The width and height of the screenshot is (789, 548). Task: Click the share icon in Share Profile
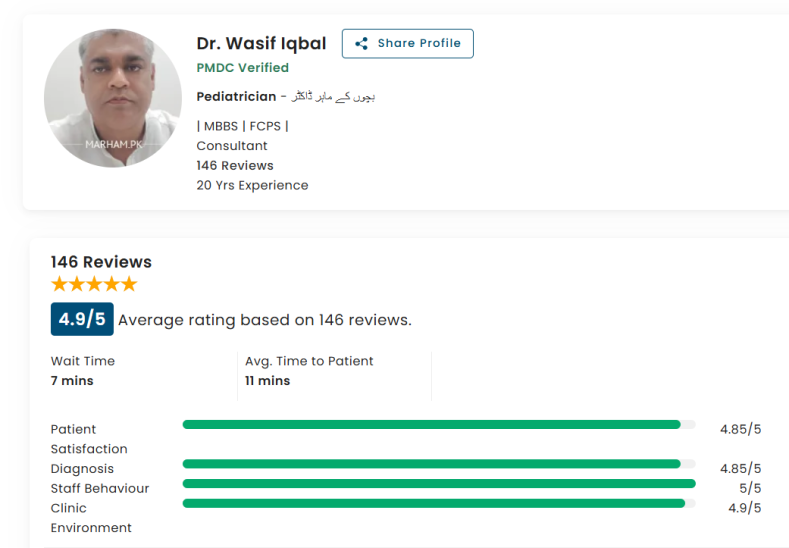pyautogui.click(x=361, y=44)
